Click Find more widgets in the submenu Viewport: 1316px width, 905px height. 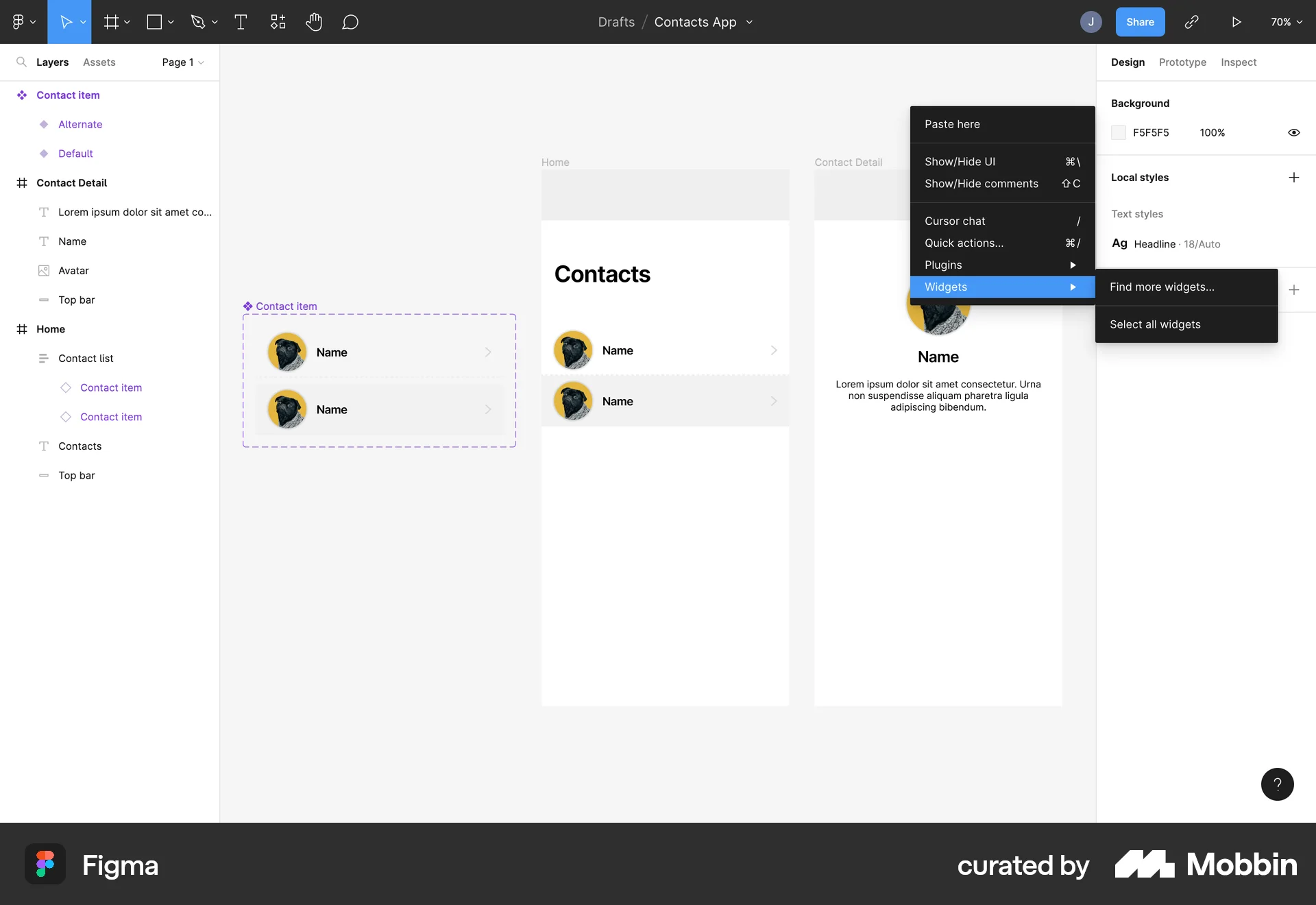pyautogui.click(x=1162, y=287)
